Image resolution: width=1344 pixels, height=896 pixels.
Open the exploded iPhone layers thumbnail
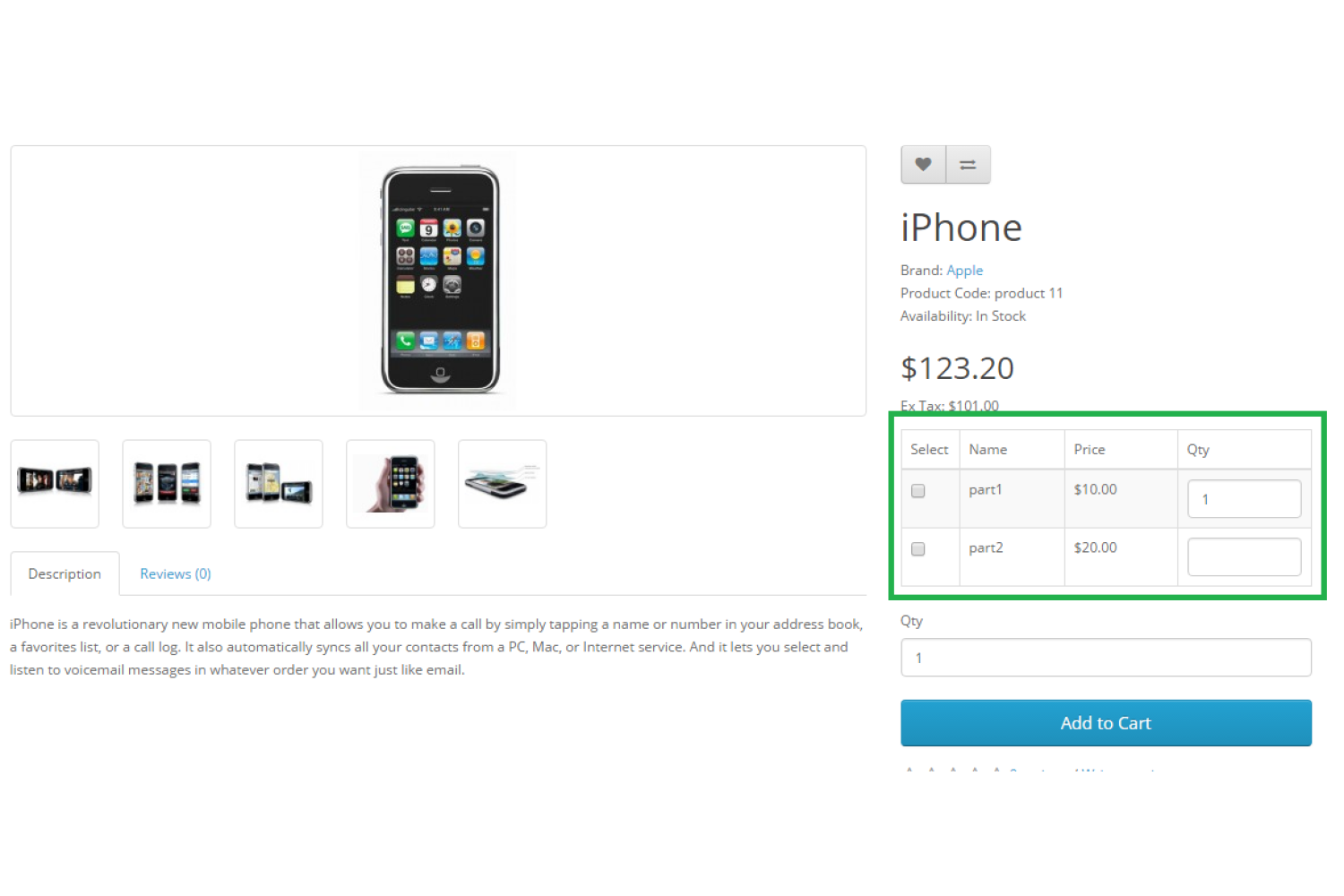tap(503, 484)
